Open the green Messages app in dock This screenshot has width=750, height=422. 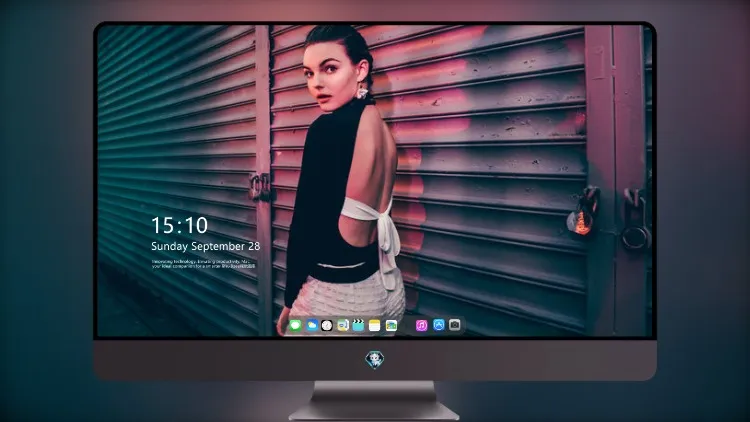coord(296,325)
